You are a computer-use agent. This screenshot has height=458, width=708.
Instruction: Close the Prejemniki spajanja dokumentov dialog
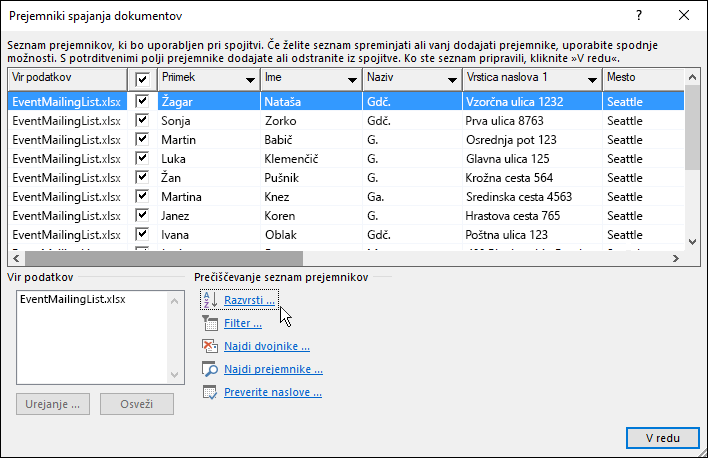(684, 15)
